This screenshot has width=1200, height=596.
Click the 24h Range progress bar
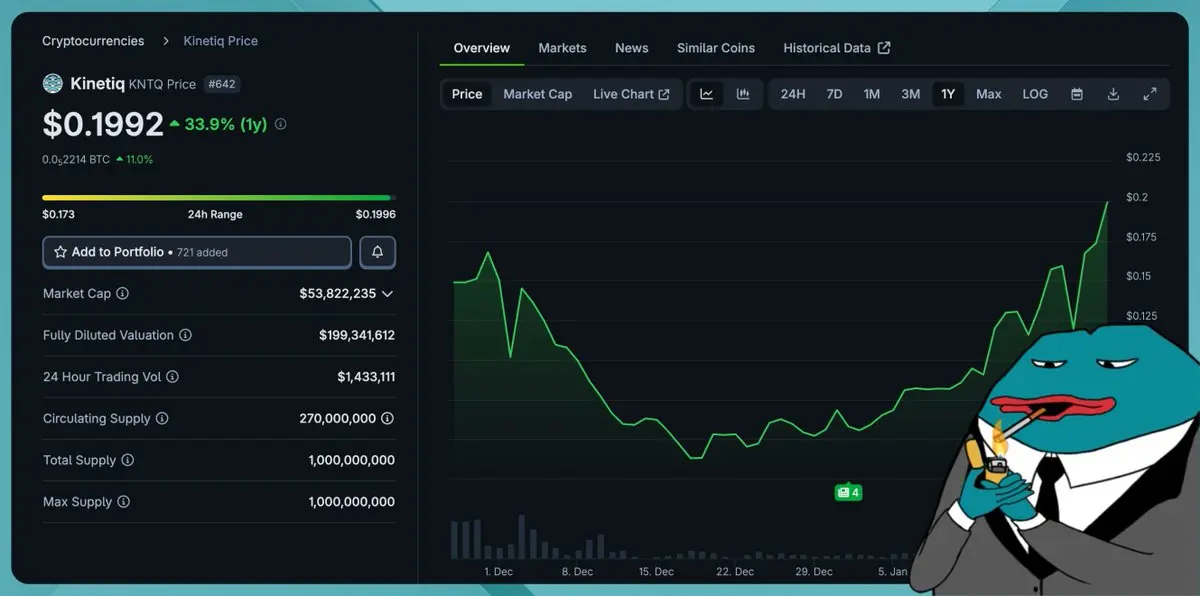[218, 198]
